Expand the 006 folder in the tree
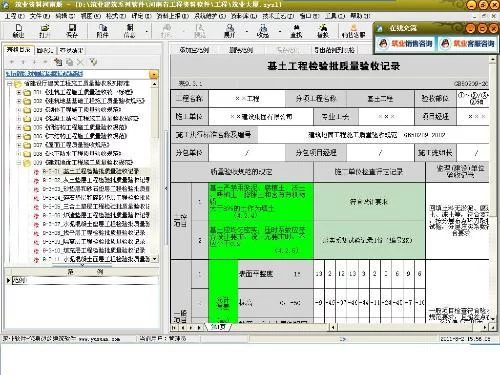The image size is (500, 375). [x=19, y=136]
